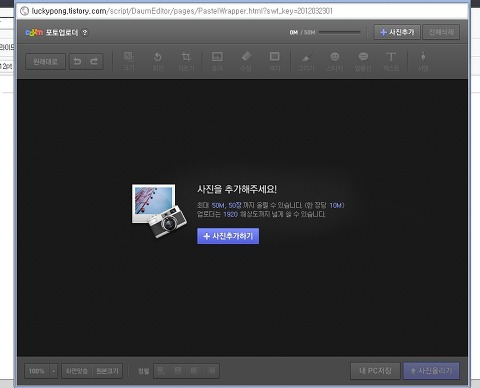The width and height of the screenshot is (480, 388).
Task: Click the heading text 사진을 추가해주세요!
Action: coord(237,189)
